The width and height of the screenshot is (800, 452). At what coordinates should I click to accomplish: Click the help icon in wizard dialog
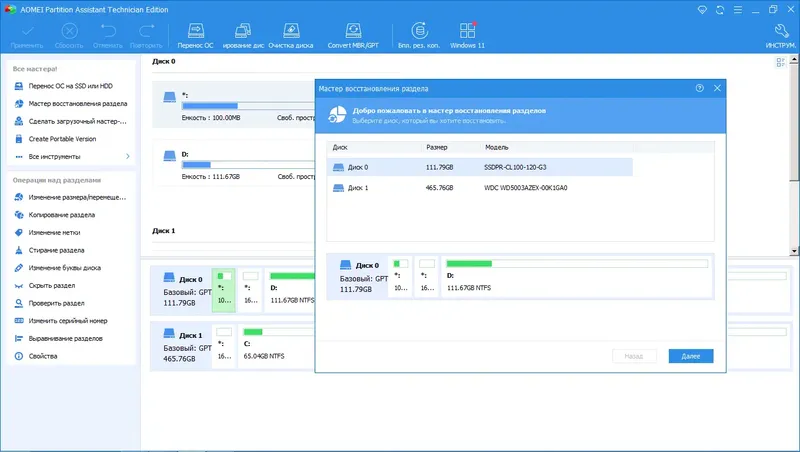coord(699,88)
